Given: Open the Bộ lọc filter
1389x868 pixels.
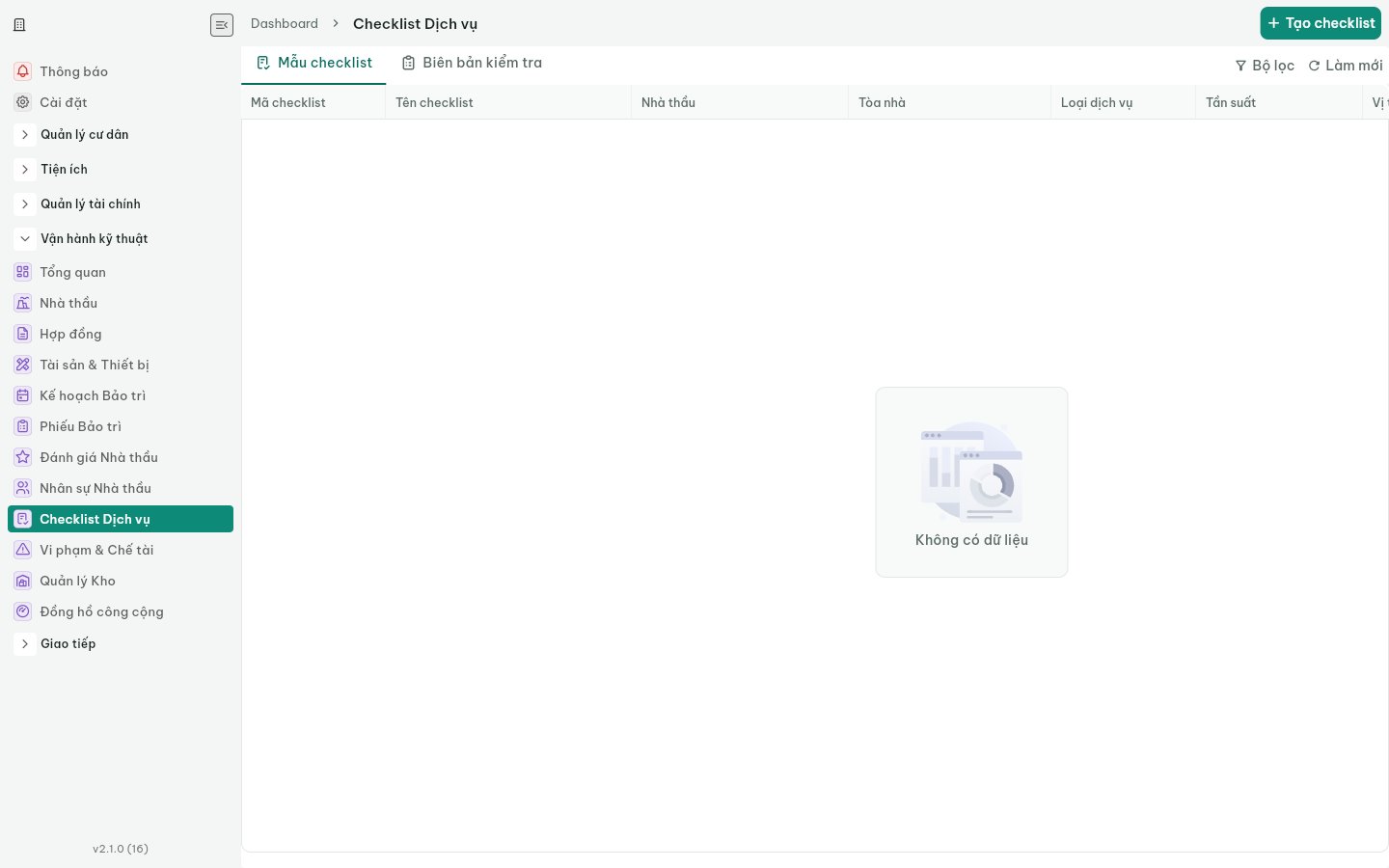Looking at the screenshot, I should tap(1265, 66).
